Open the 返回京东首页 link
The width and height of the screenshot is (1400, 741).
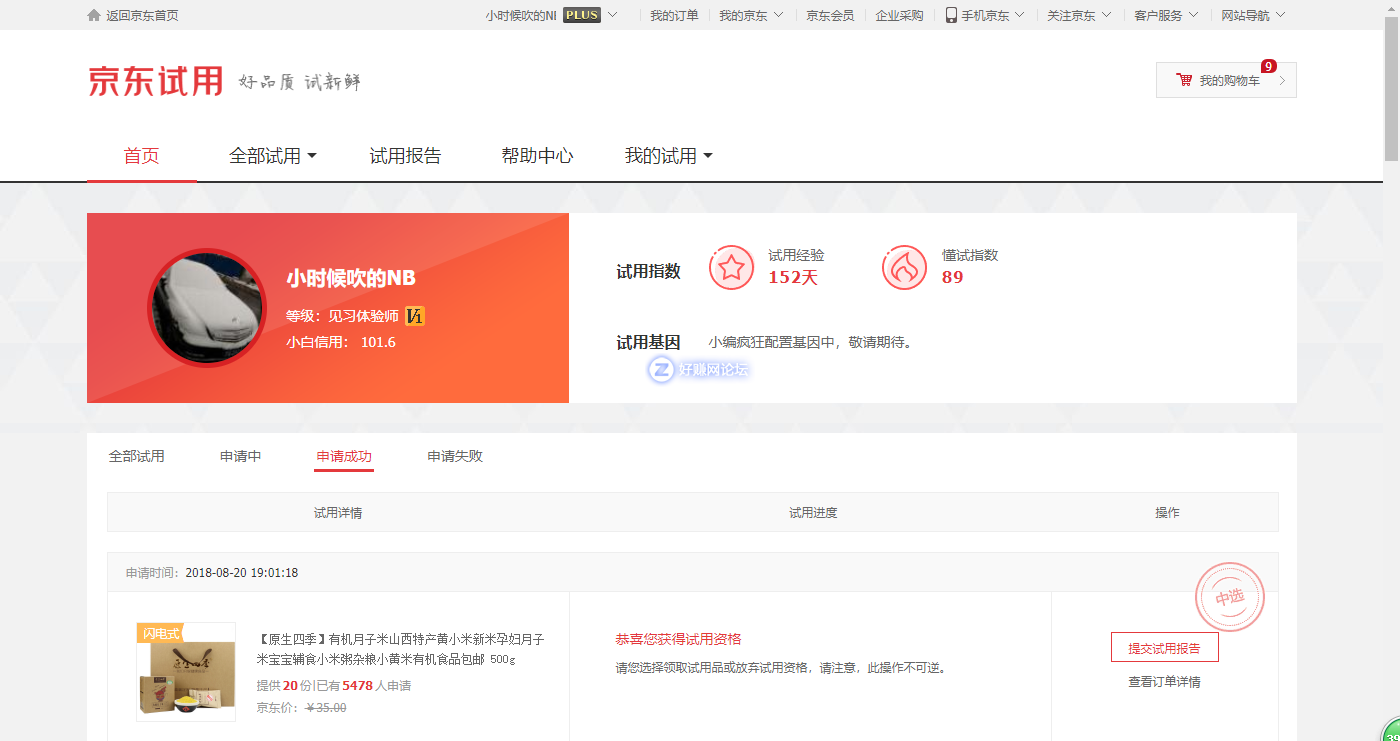(142, 15)
